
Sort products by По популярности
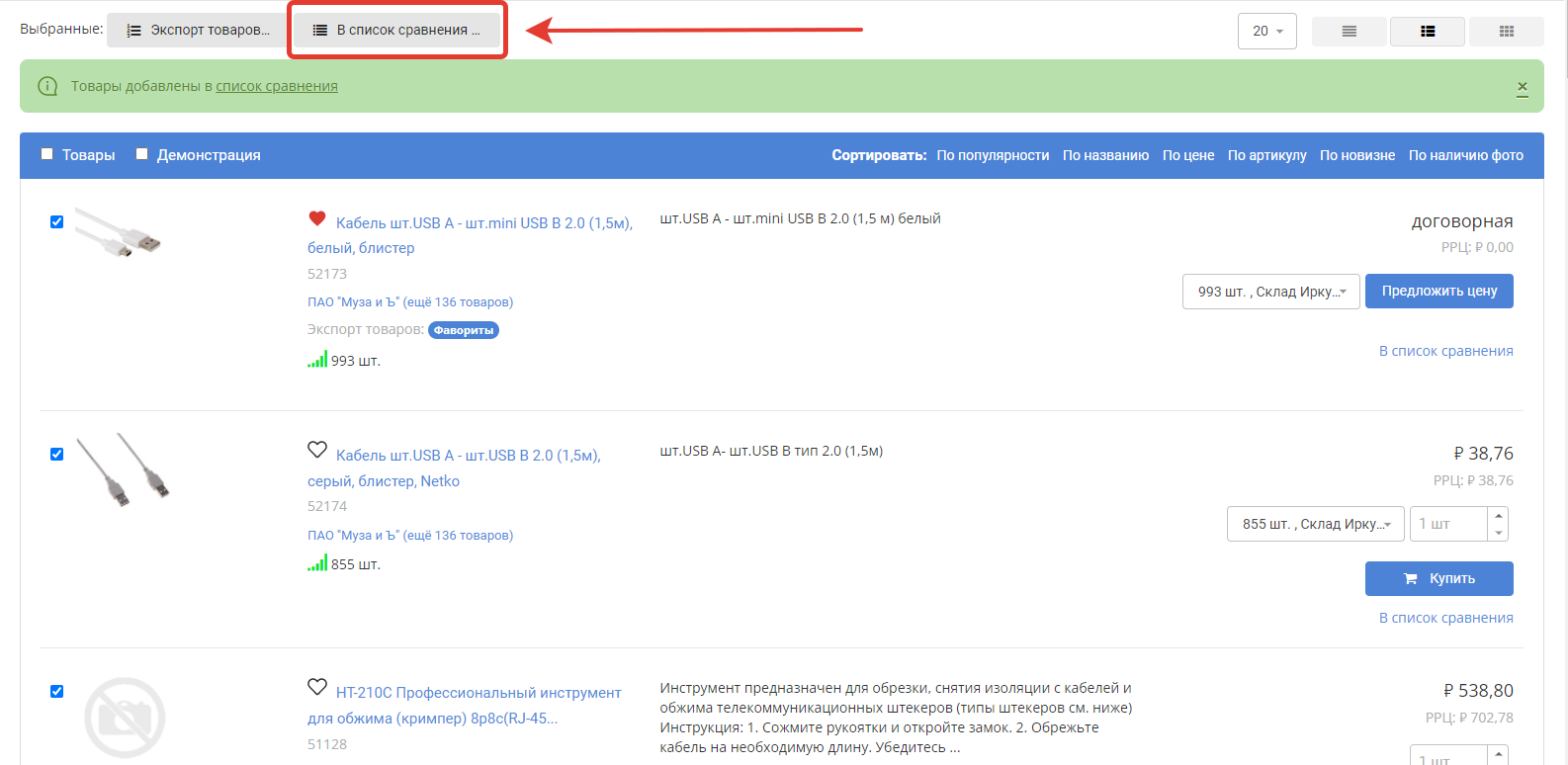pos(993,155)
